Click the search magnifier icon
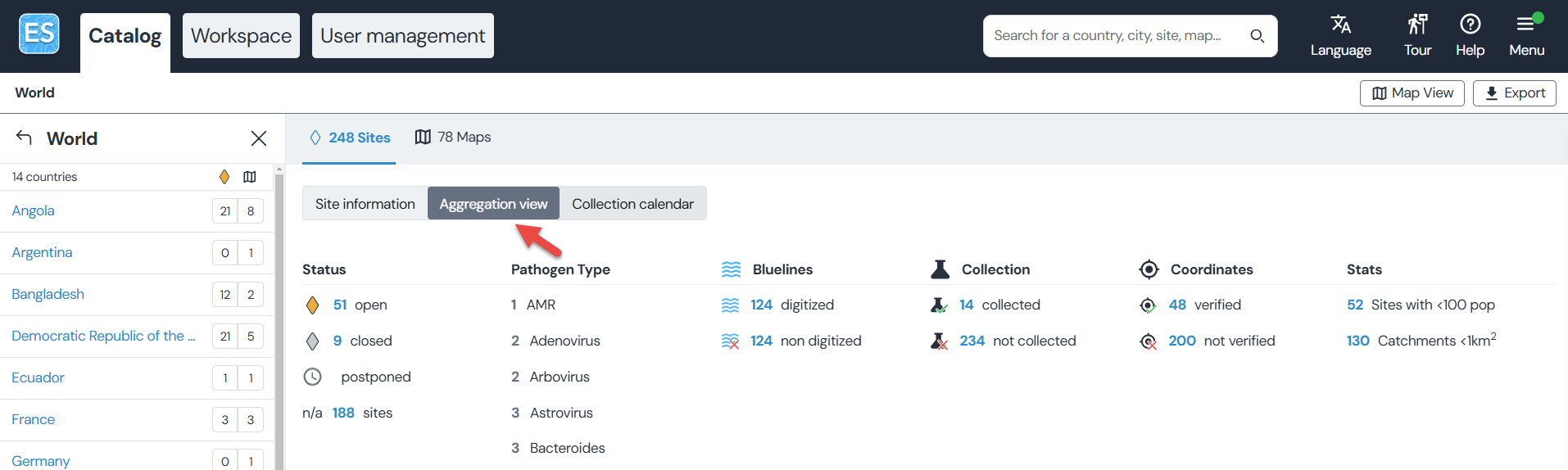This screenshot has width=1568, height=470. coord(1257,36)
